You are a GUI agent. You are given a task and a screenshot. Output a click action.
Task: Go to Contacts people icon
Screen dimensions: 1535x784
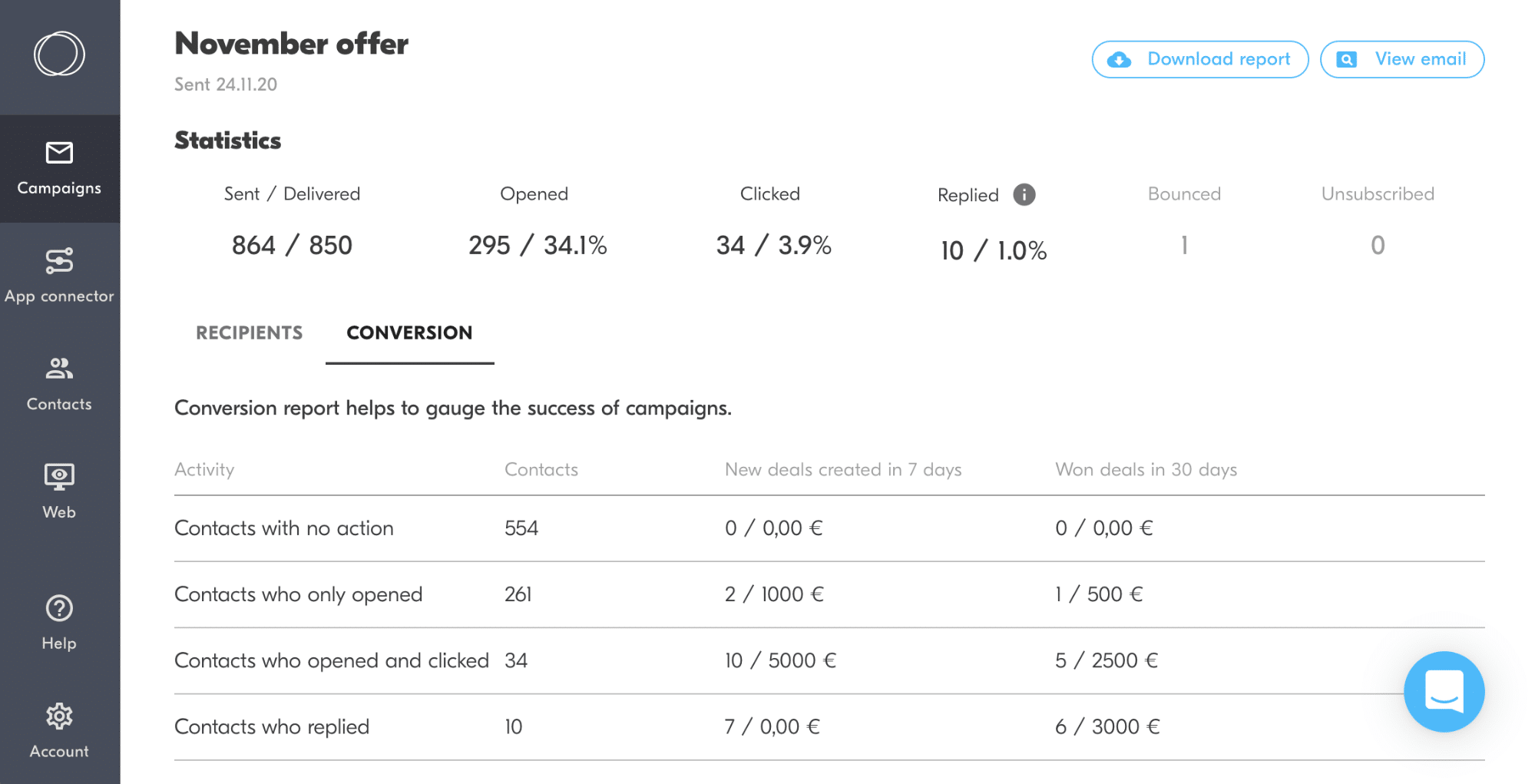click(59, 369)
